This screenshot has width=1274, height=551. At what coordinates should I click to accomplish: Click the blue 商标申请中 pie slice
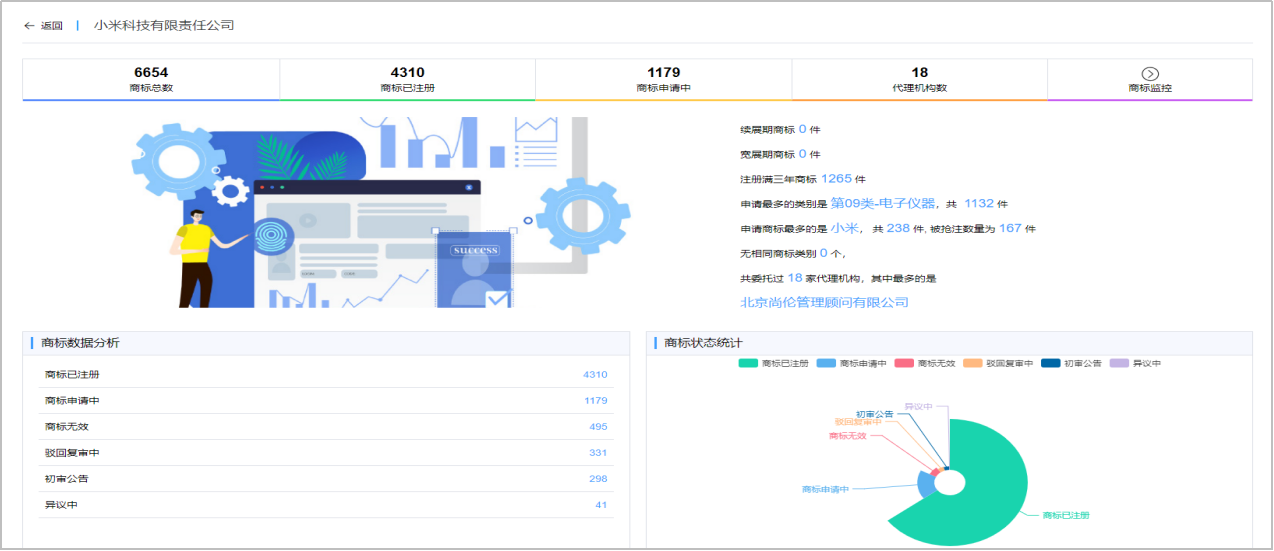pos(926,484)
